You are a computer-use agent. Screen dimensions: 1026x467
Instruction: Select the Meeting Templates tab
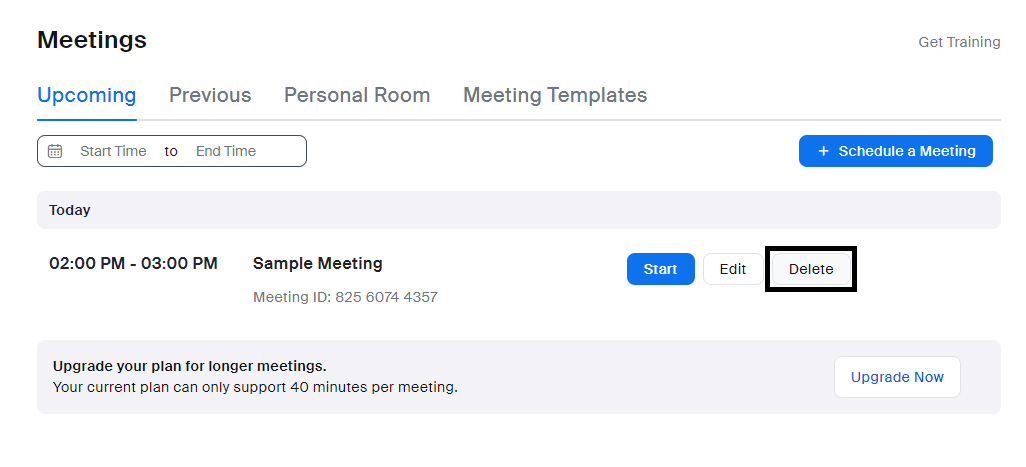coord(555,95)
